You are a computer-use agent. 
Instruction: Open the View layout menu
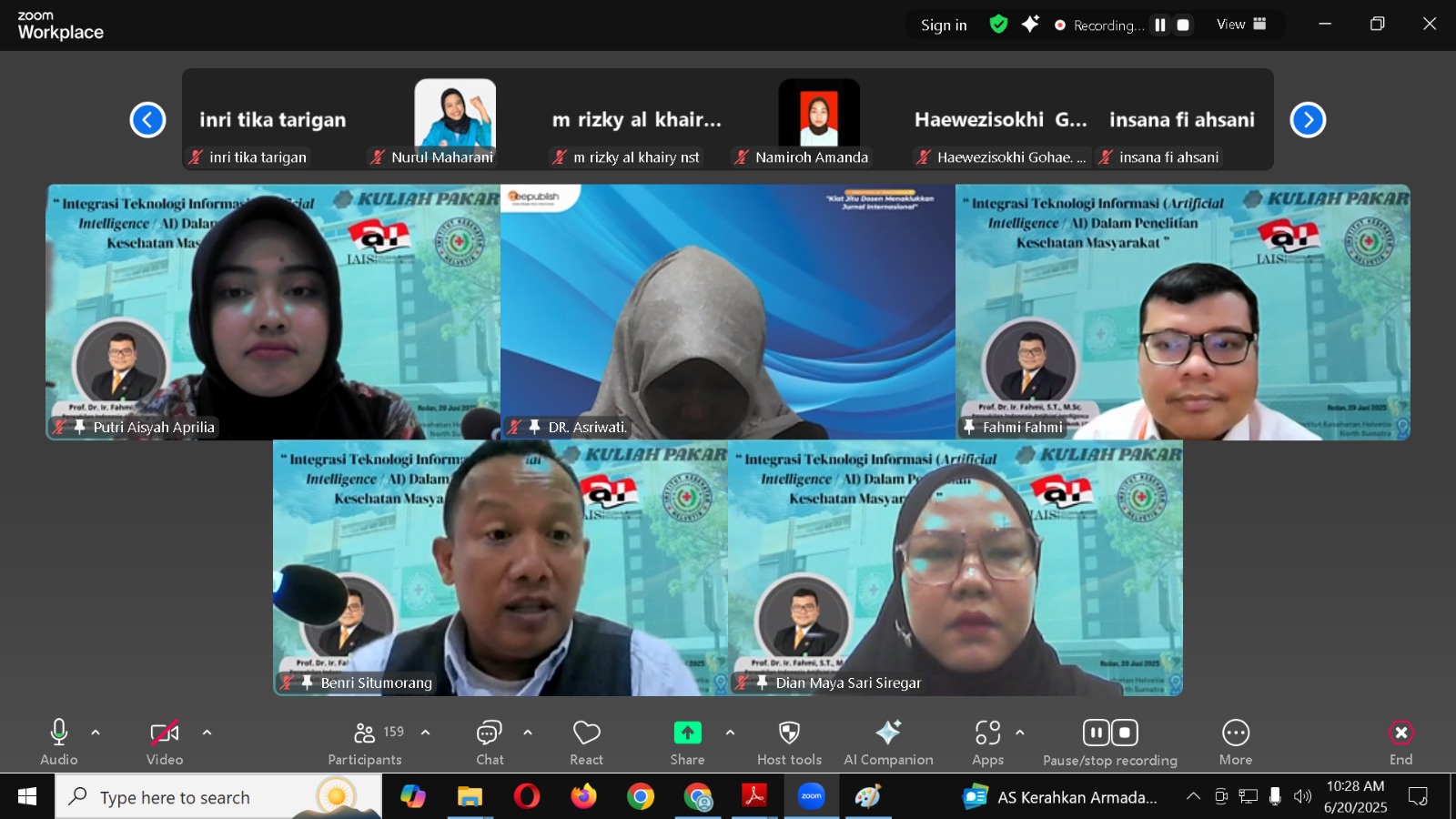pos(1241,25)
